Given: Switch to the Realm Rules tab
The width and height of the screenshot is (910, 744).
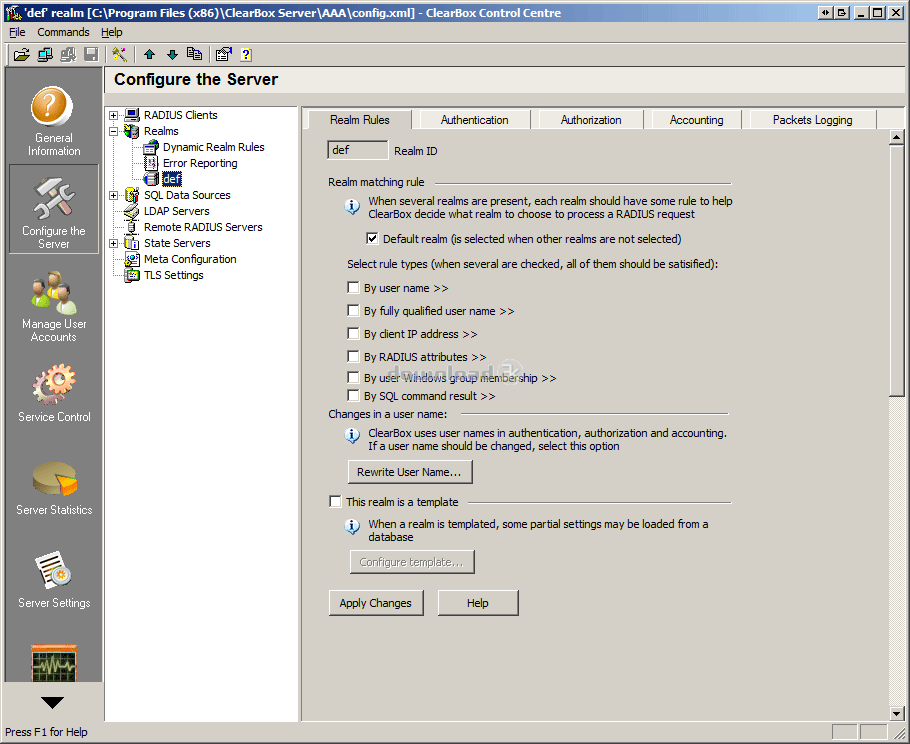Looking at the screenshot, I should click(x=360, y=120).
